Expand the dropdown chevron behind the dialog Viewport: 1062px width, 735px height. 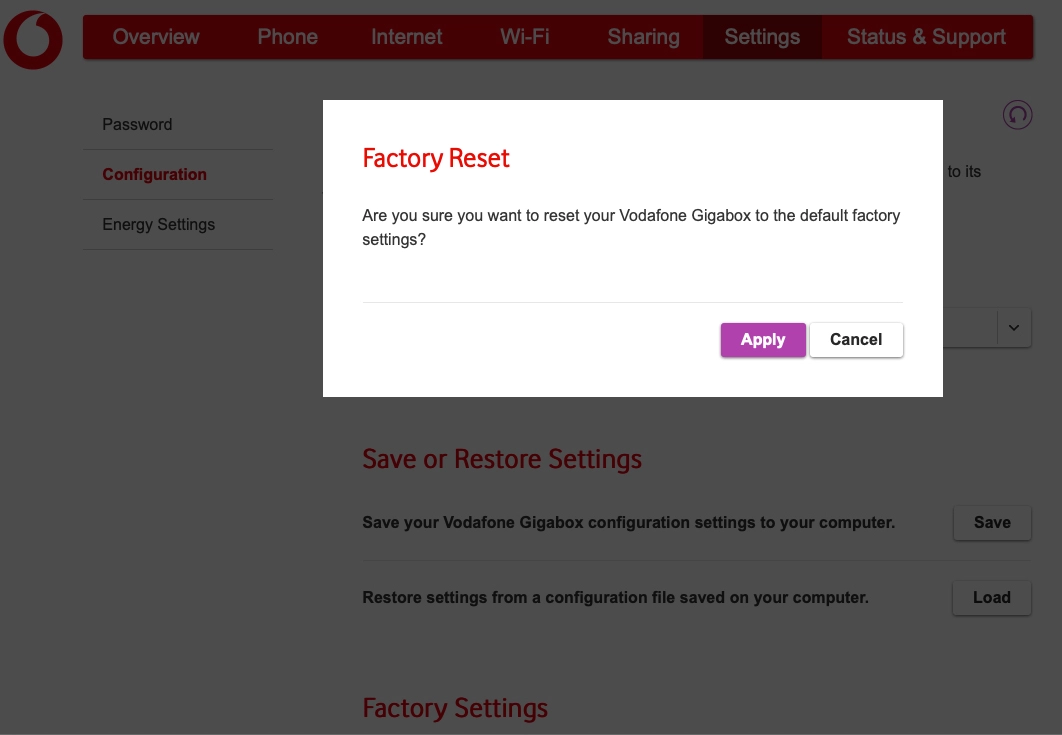coord(1014,328)
